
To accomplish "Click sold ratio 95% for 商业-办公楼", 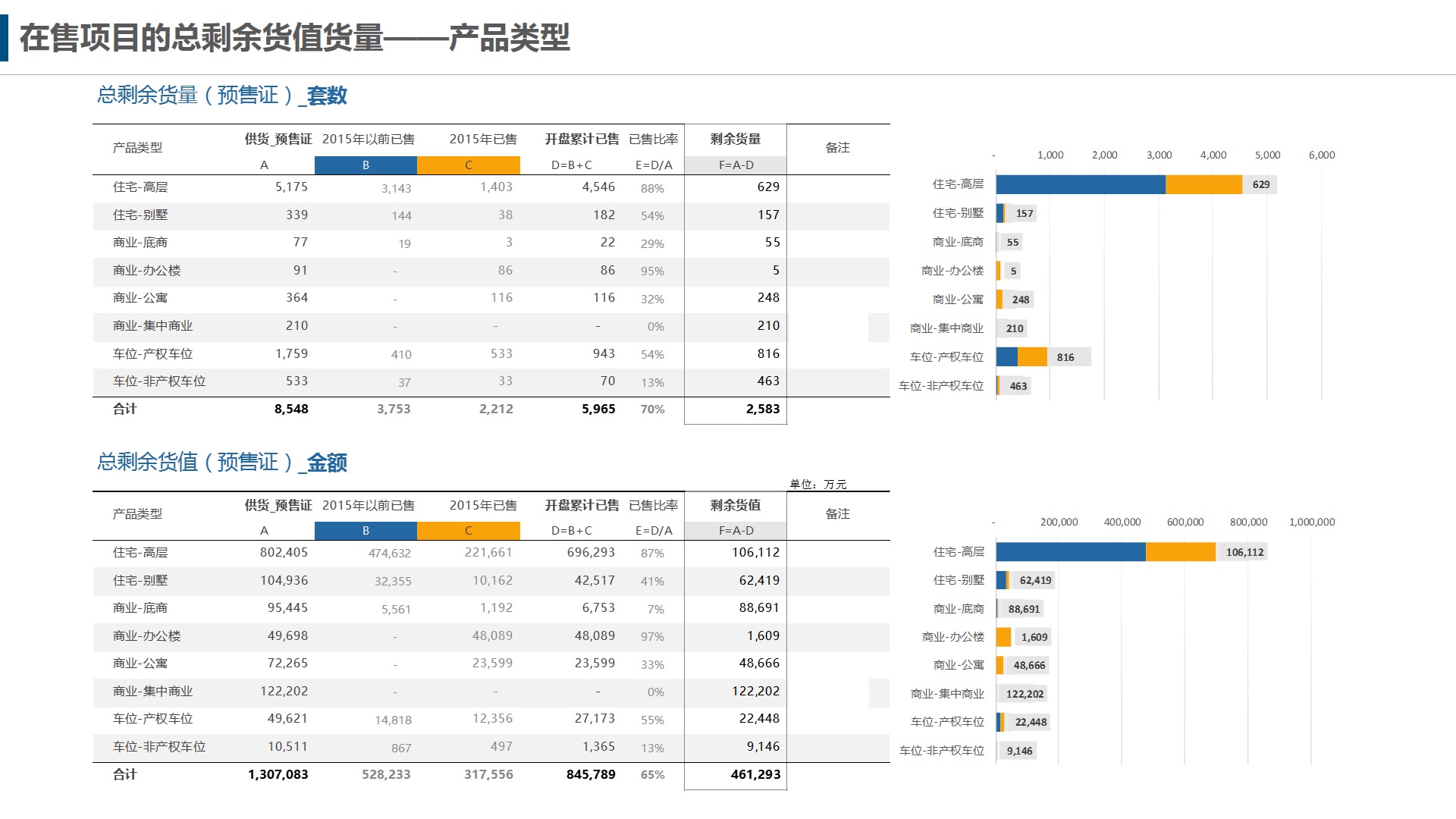I will [x=652, y=271].
